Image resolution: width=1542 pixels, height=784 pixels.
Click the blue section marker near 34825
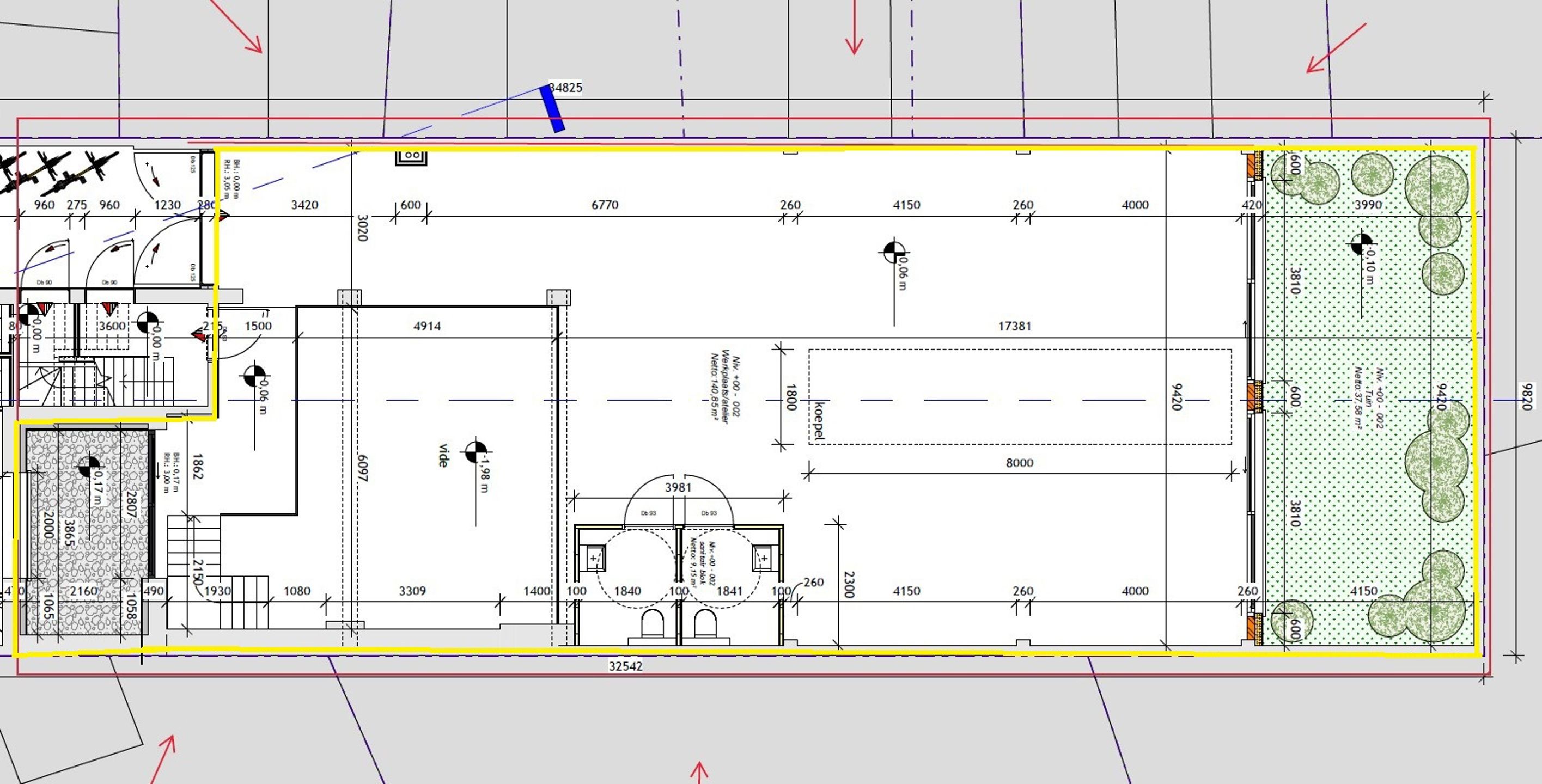tap(552, 108)
